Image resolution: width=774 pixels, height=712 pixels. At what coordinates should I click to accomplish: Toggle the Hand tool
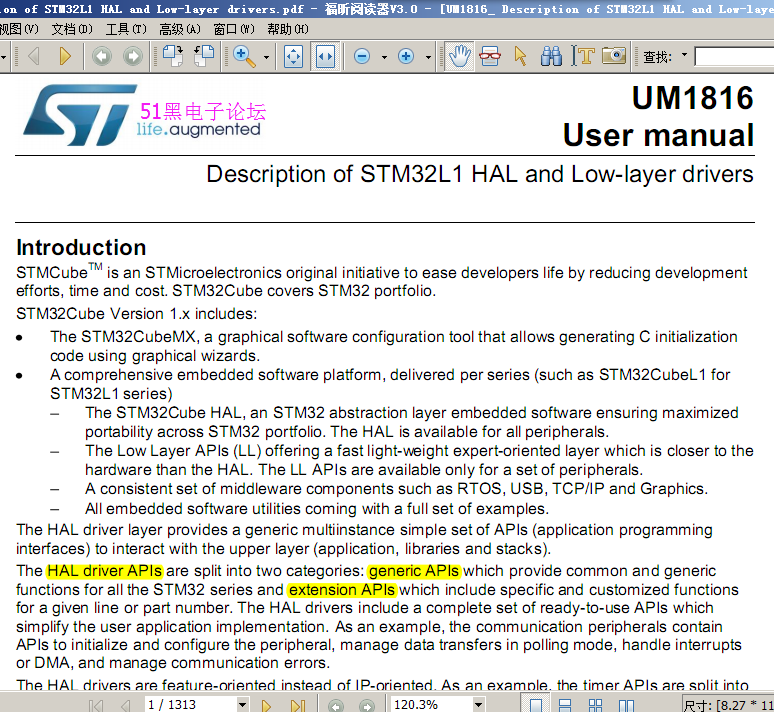pyautogui.click(x=460, y=56)
